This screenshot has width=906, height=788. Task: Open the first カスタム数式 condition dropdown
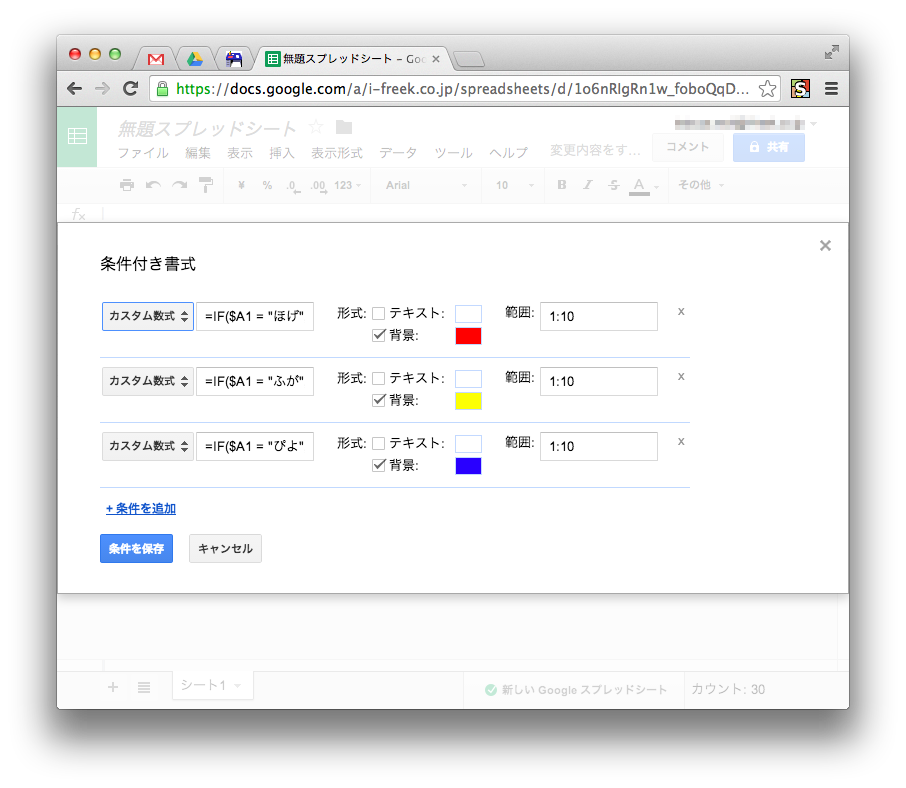(x=147, y=316)
